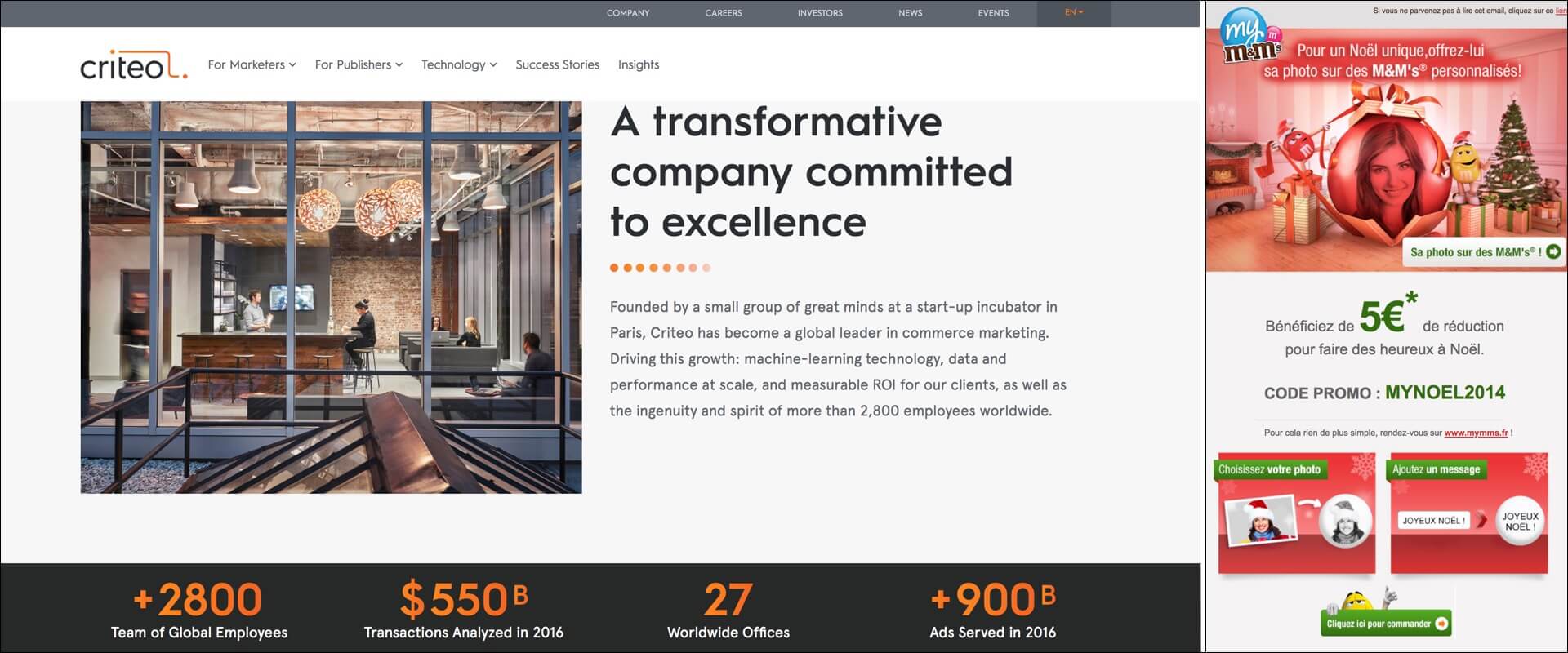Click the My M&M's logo
Screen dimensions: 1568x653
(1249, 42)
